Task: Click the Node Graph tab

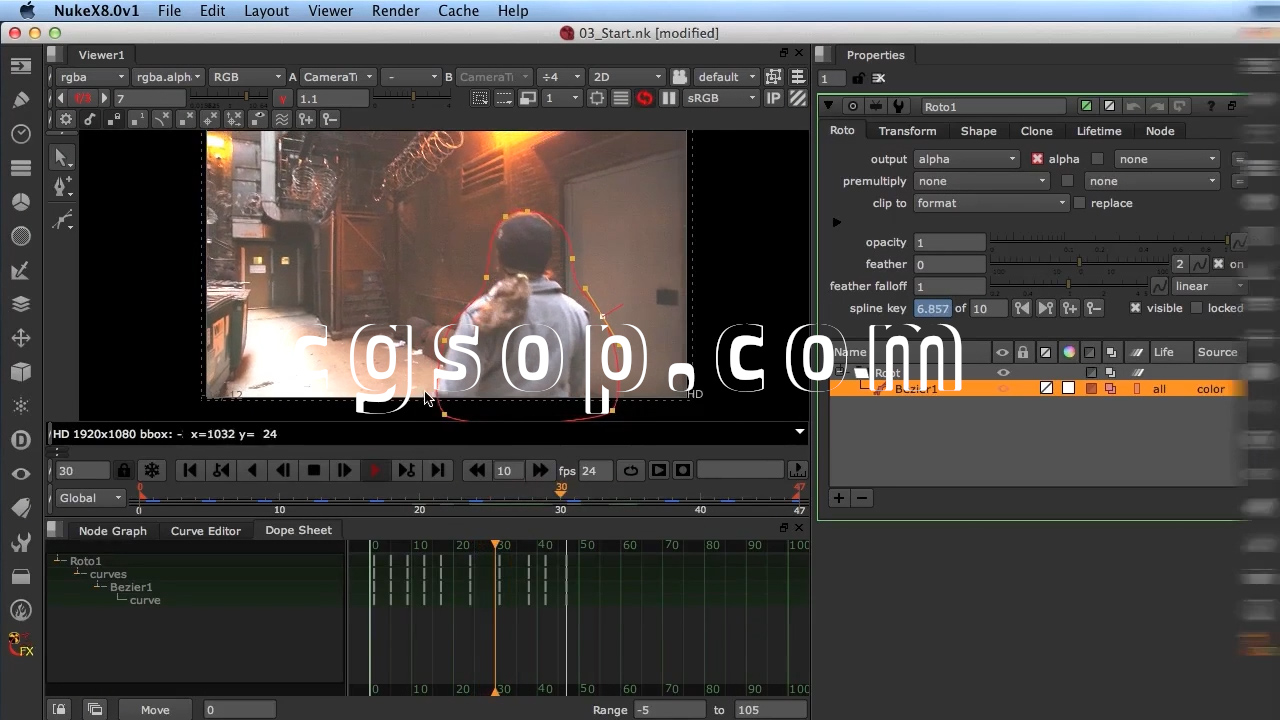Action: (x=113, y=531)
